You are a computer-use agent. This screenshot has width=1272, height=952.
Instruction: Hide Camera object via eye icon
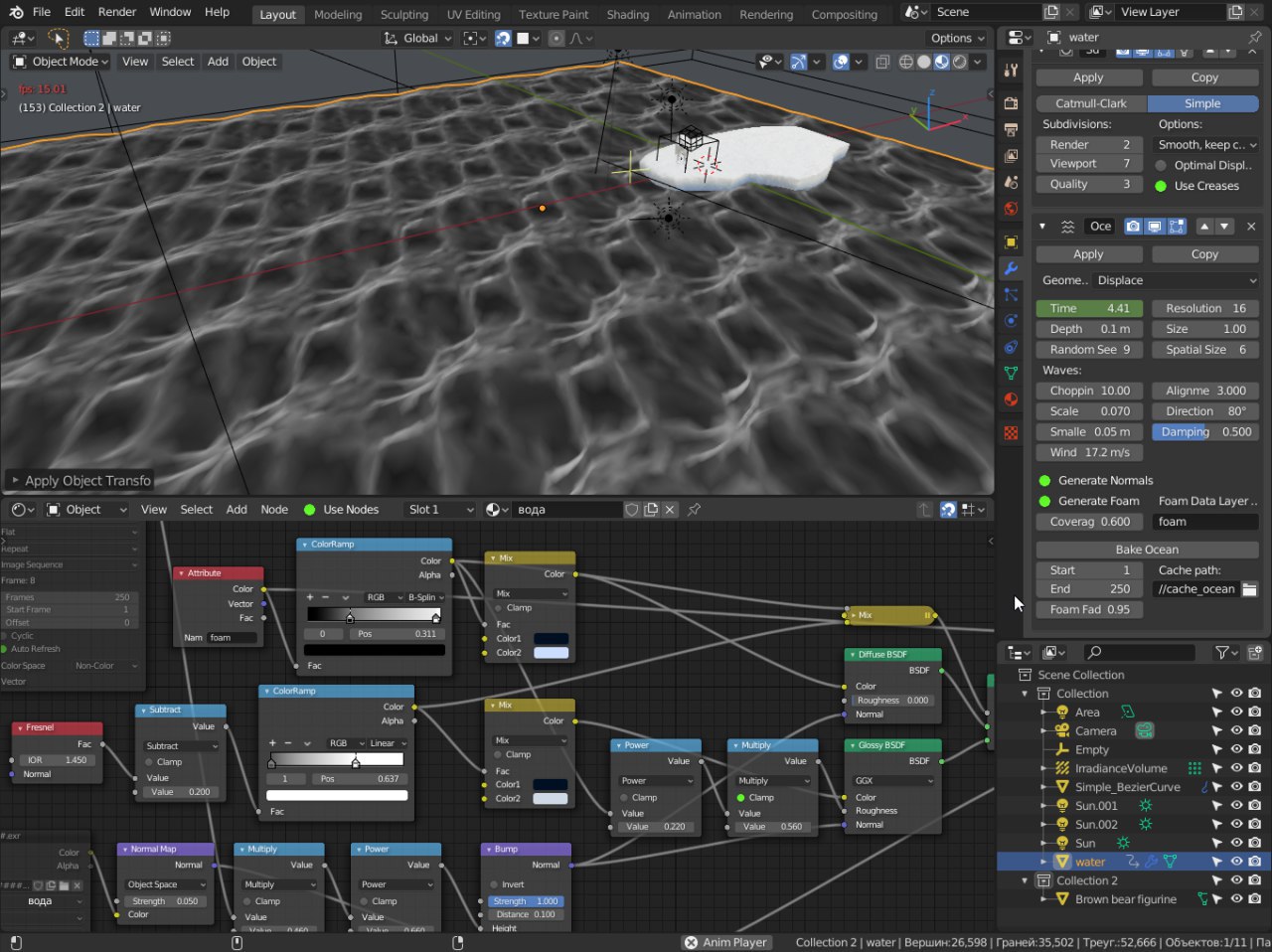coord(1237,730)
